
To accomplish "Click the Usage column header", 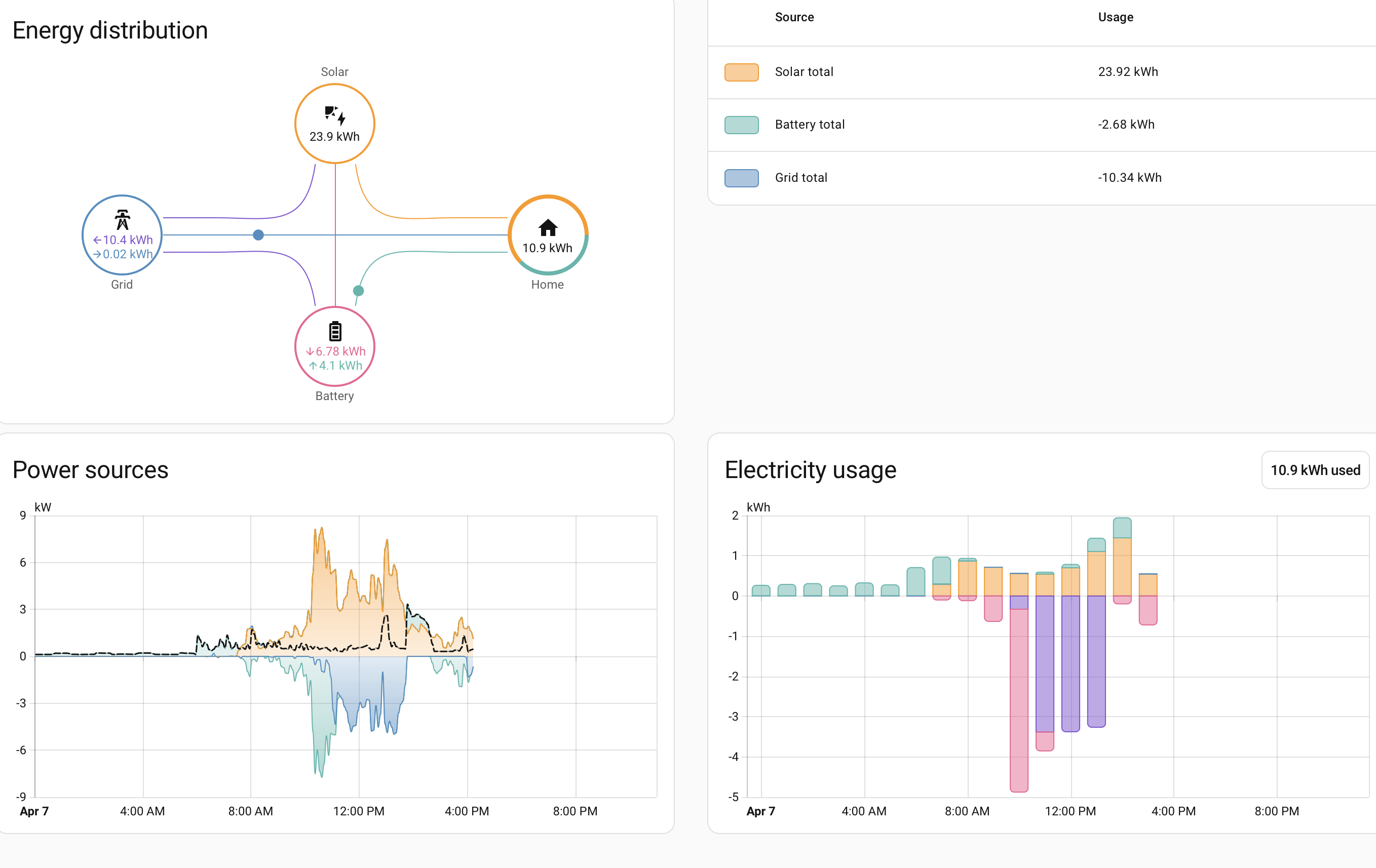I will point(1116,17).
